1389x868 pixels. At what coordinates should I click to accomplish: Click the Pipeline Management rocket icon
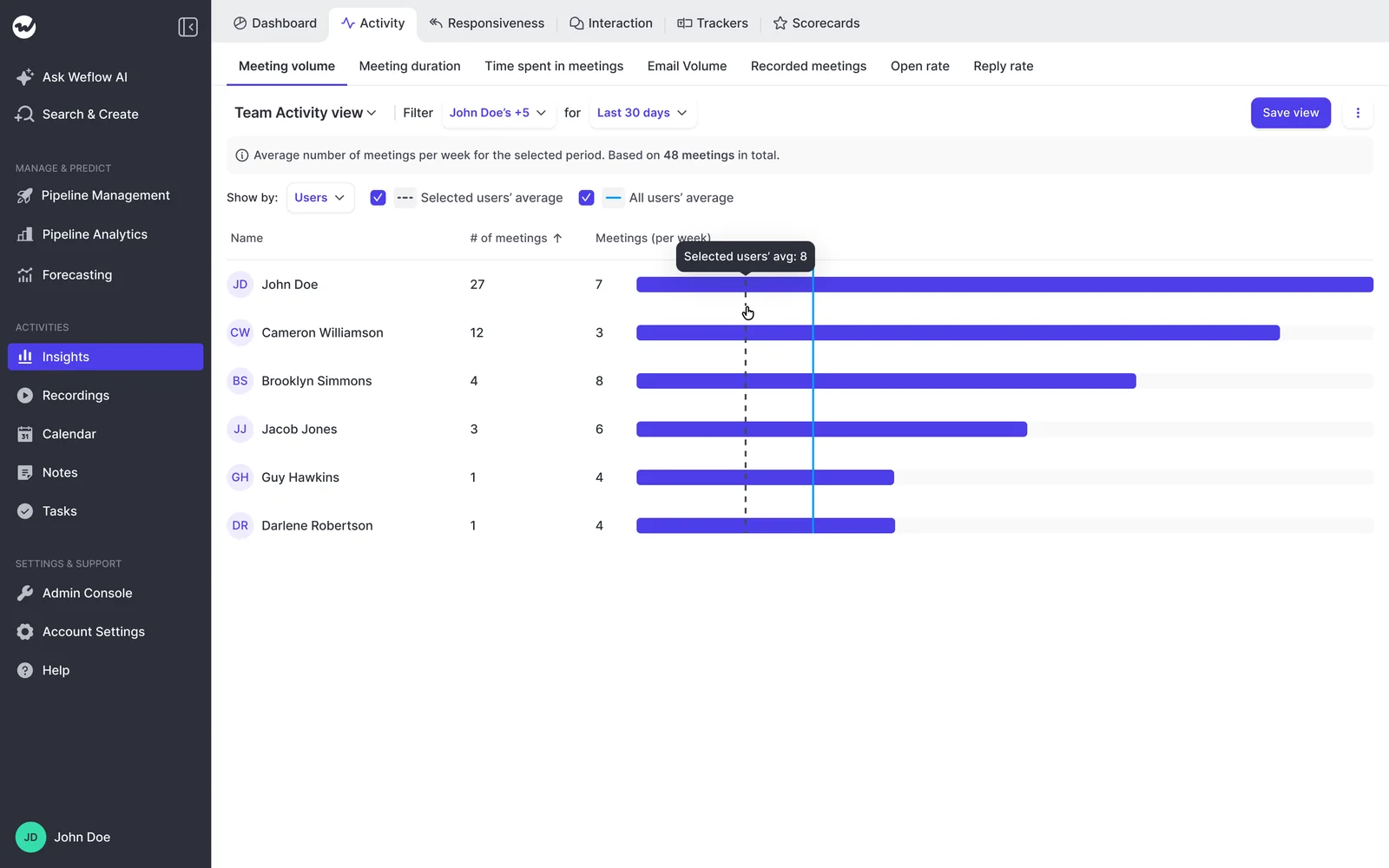pos(25,195)
